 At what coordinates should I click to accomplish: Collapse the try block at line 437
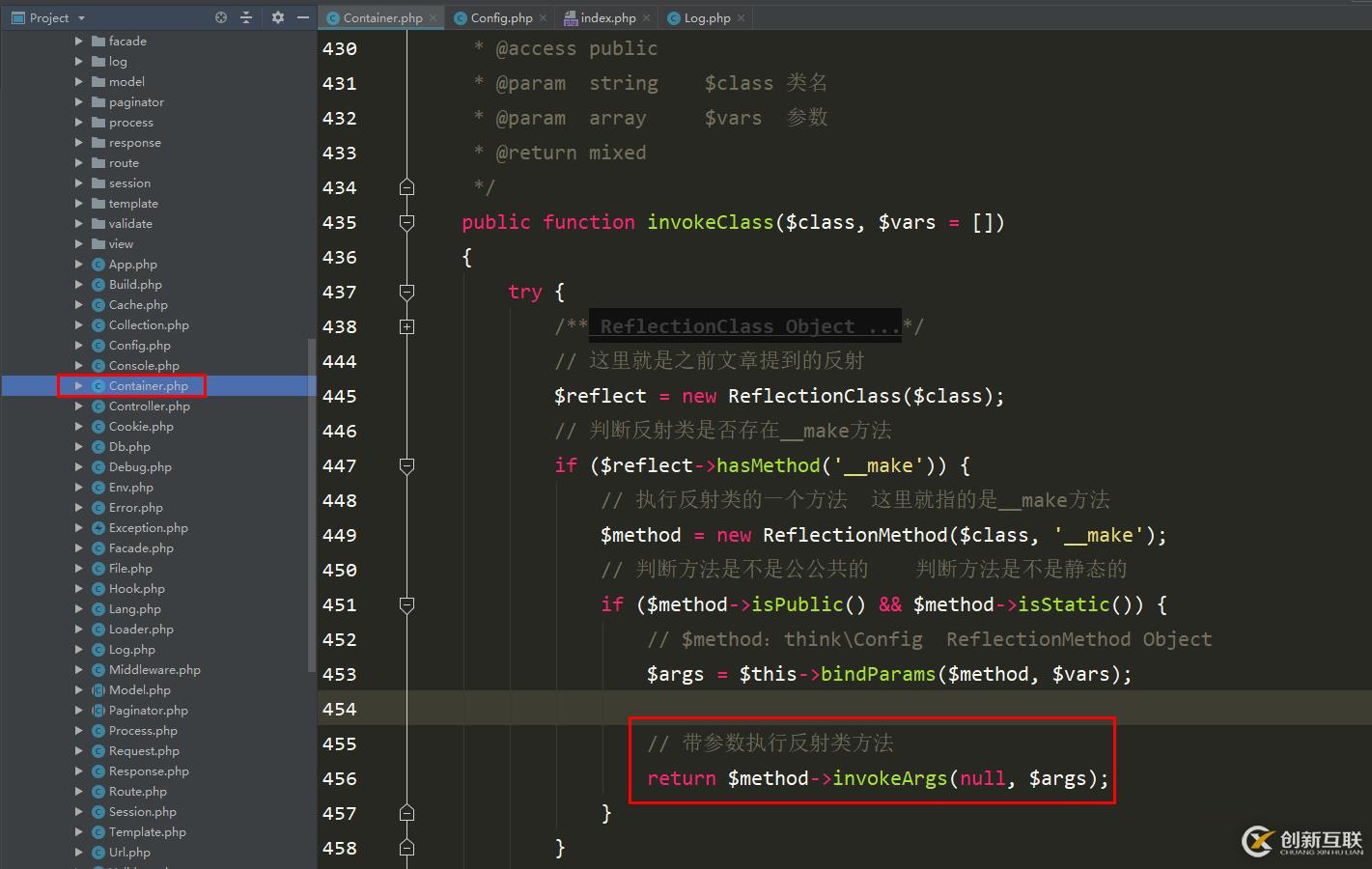[406, 293]
